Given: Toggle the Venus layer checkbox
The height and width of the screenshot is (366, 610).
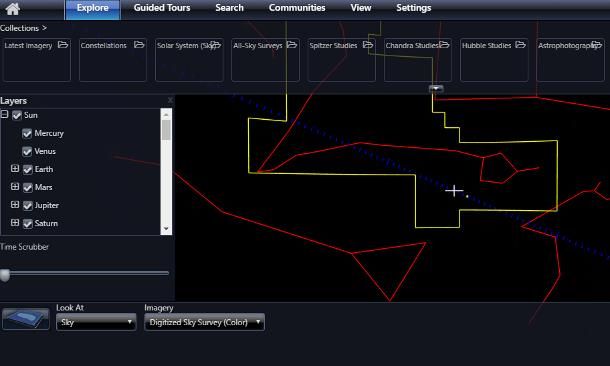Looking at the screenshot, I should coord(27,151).
